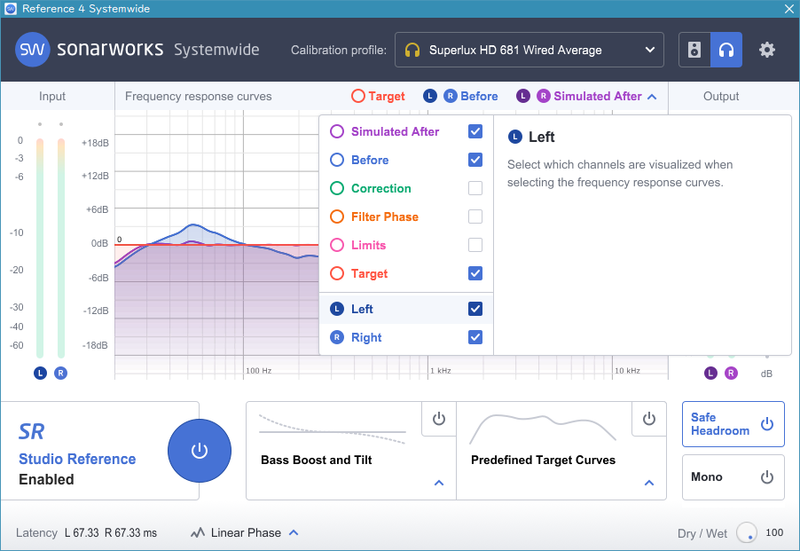Image resolution: width=800 pixels, height=551 pixels.
Task: Click headphone icon in calibration profile box
Action: point(412,50)
